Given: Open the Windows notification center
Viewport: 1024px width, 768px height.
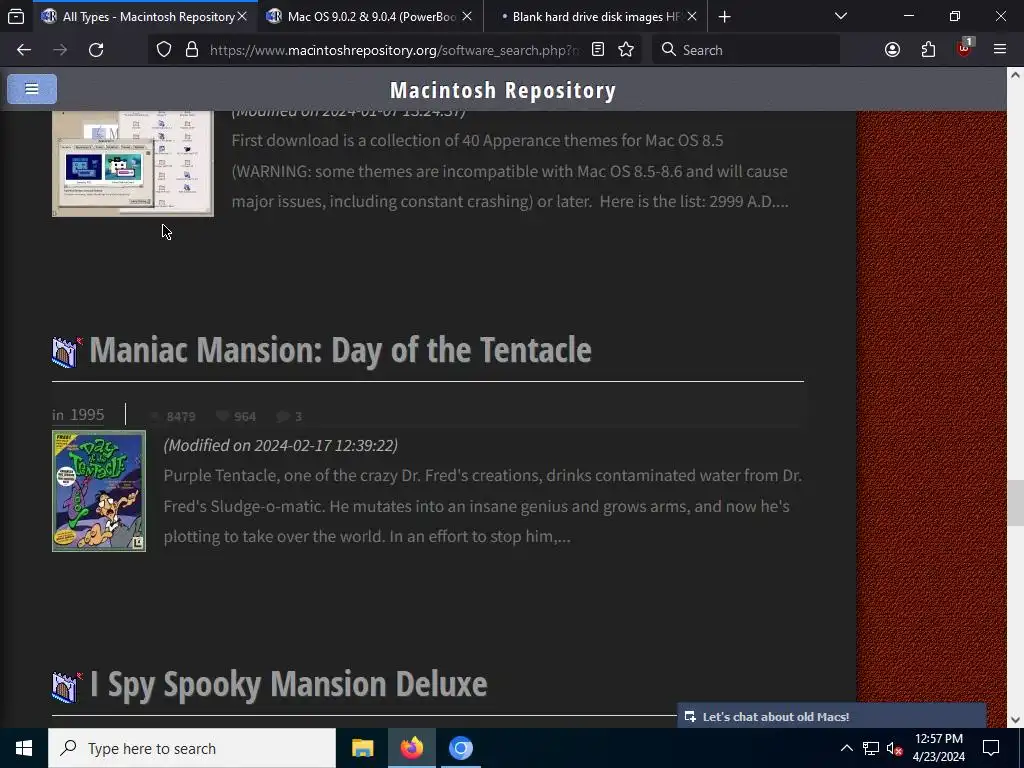Looking at the screenshot, I should pyautogui.click(x=991, y=748).
